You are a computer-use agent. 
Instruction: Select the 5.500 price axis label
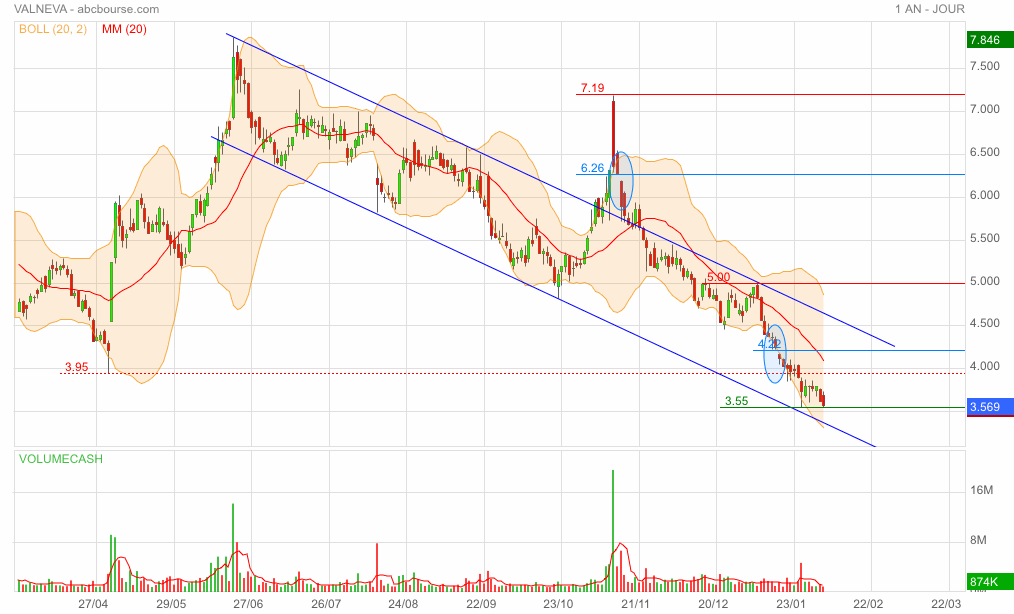coord(984,239)
